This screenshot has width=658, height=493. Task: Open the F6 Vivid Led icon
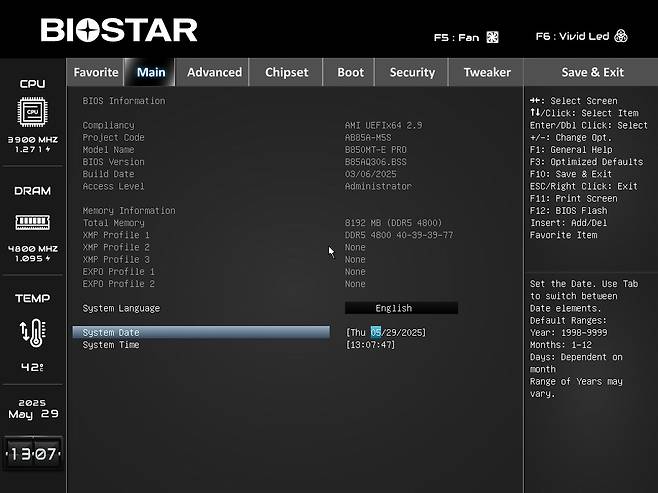[x=621, y=36]
